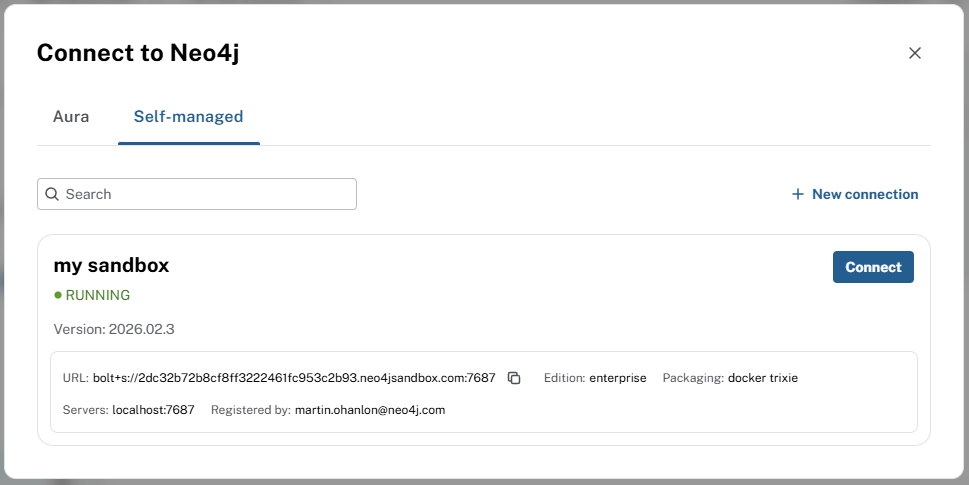Click the bolt+s sandbox URL text
This screenshot has width=969, height=485.
pos(294,377)
